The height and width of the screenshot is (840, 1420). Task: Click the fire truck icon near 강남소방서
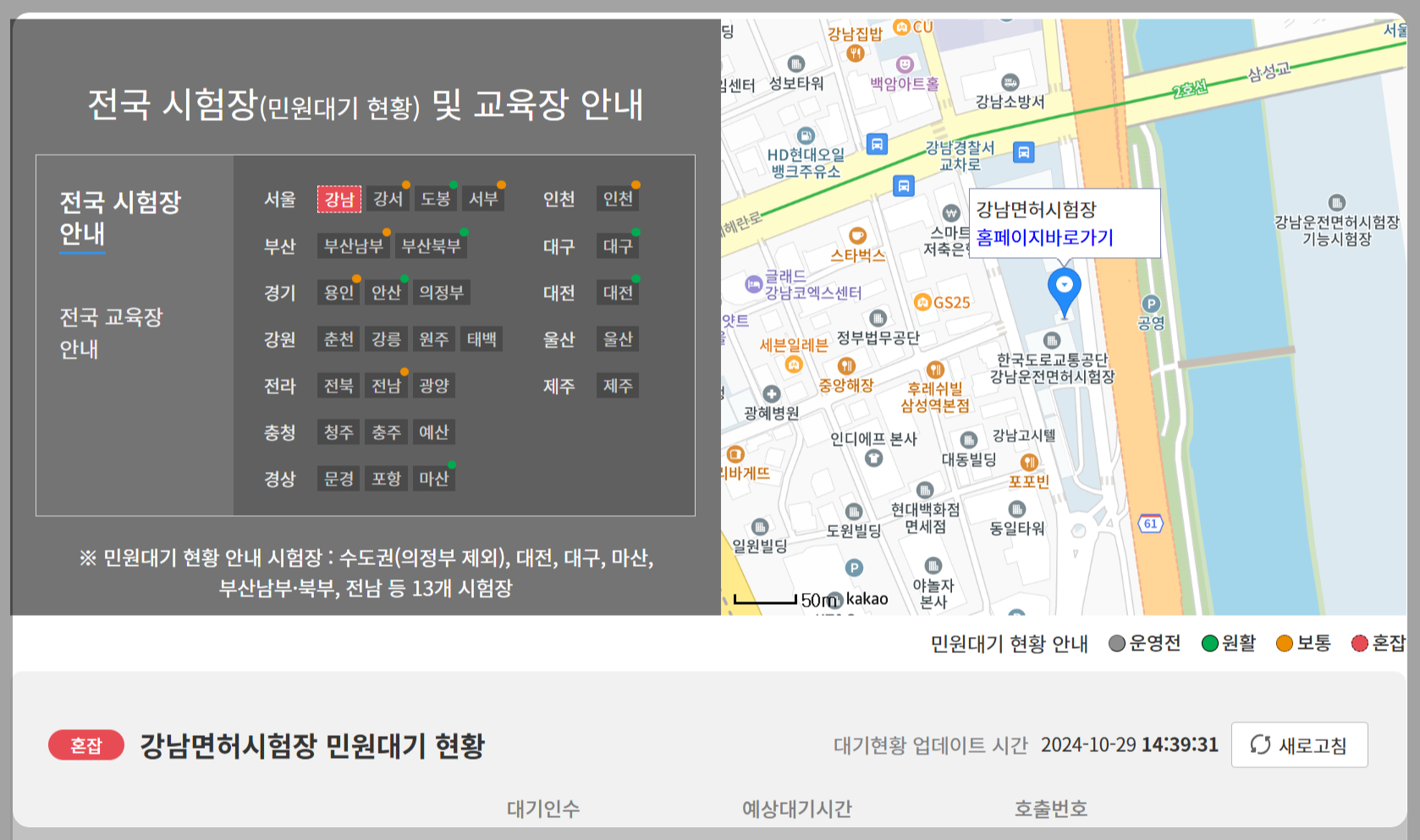point(1009,82)
